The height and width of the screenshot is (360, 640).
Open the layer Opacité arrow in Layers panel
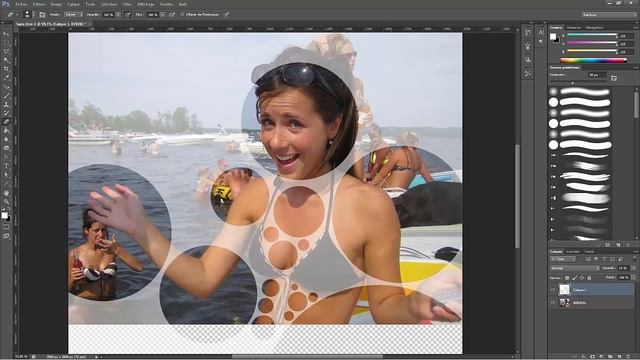click(634, 268)
